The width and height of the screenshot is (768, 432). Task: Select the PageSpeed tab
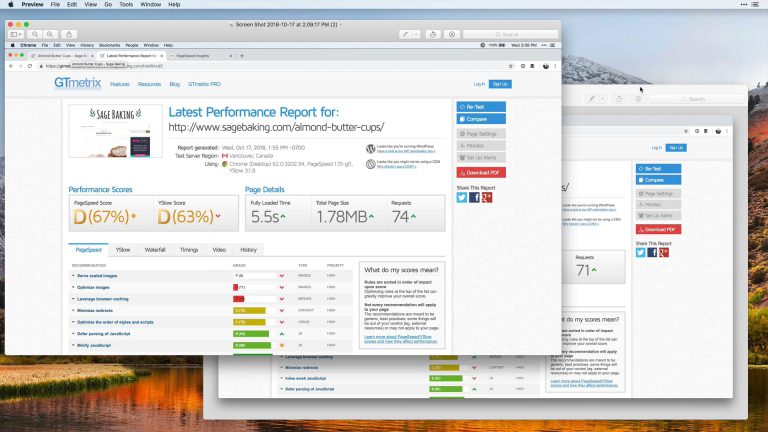pyautogui.click(x=89, y=250)
